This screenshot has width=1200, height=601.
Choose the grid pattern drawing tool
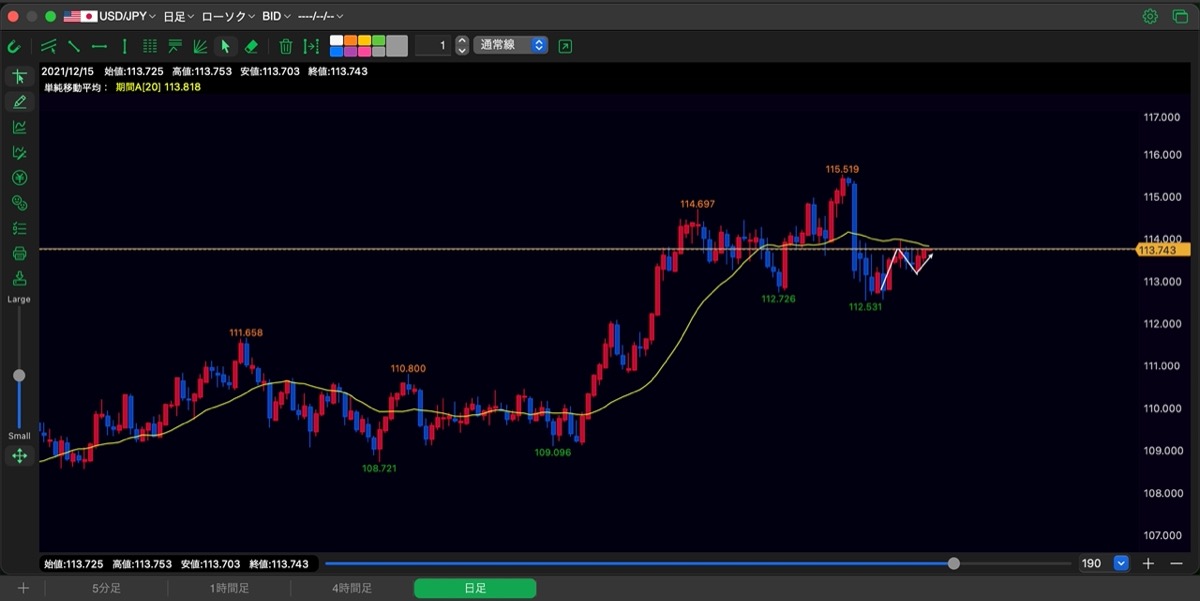click(x=150, y=46)
